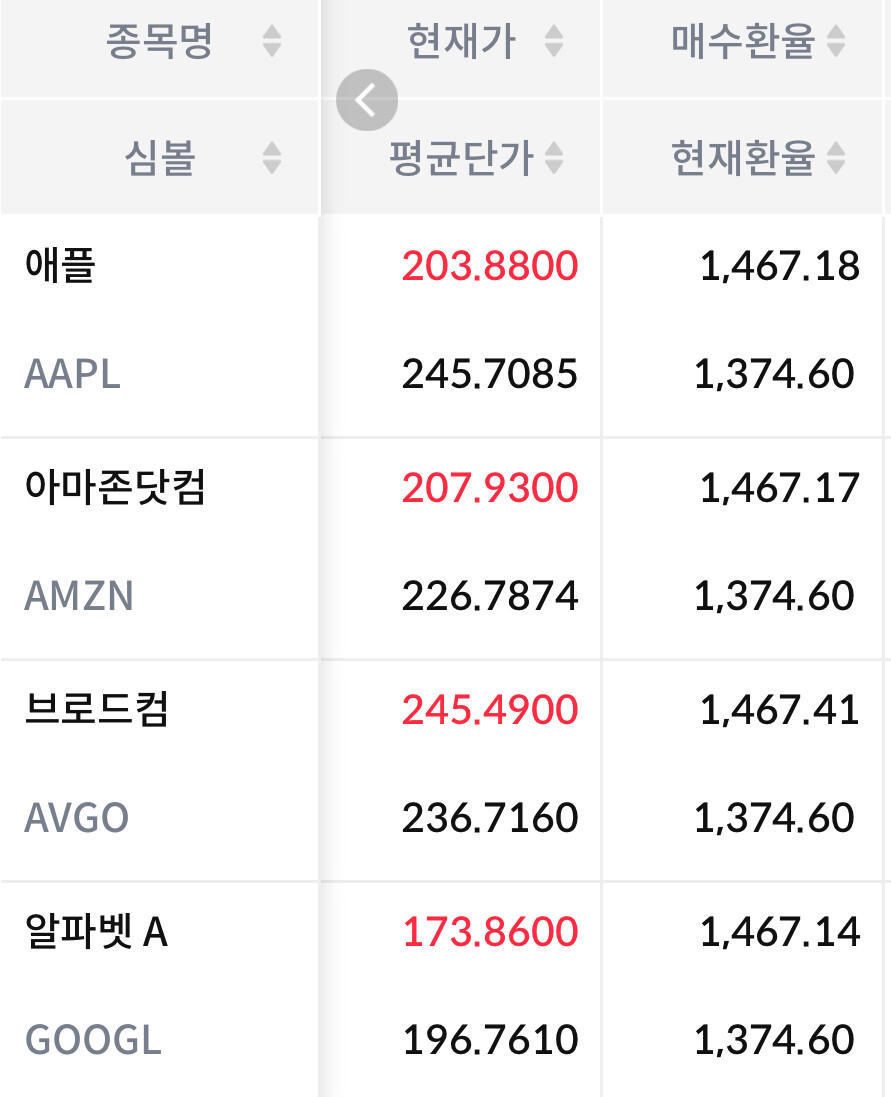Click Apple's current price 203.8800
The width and height of the screenshot is (891, 1097).
pos(490,266)
